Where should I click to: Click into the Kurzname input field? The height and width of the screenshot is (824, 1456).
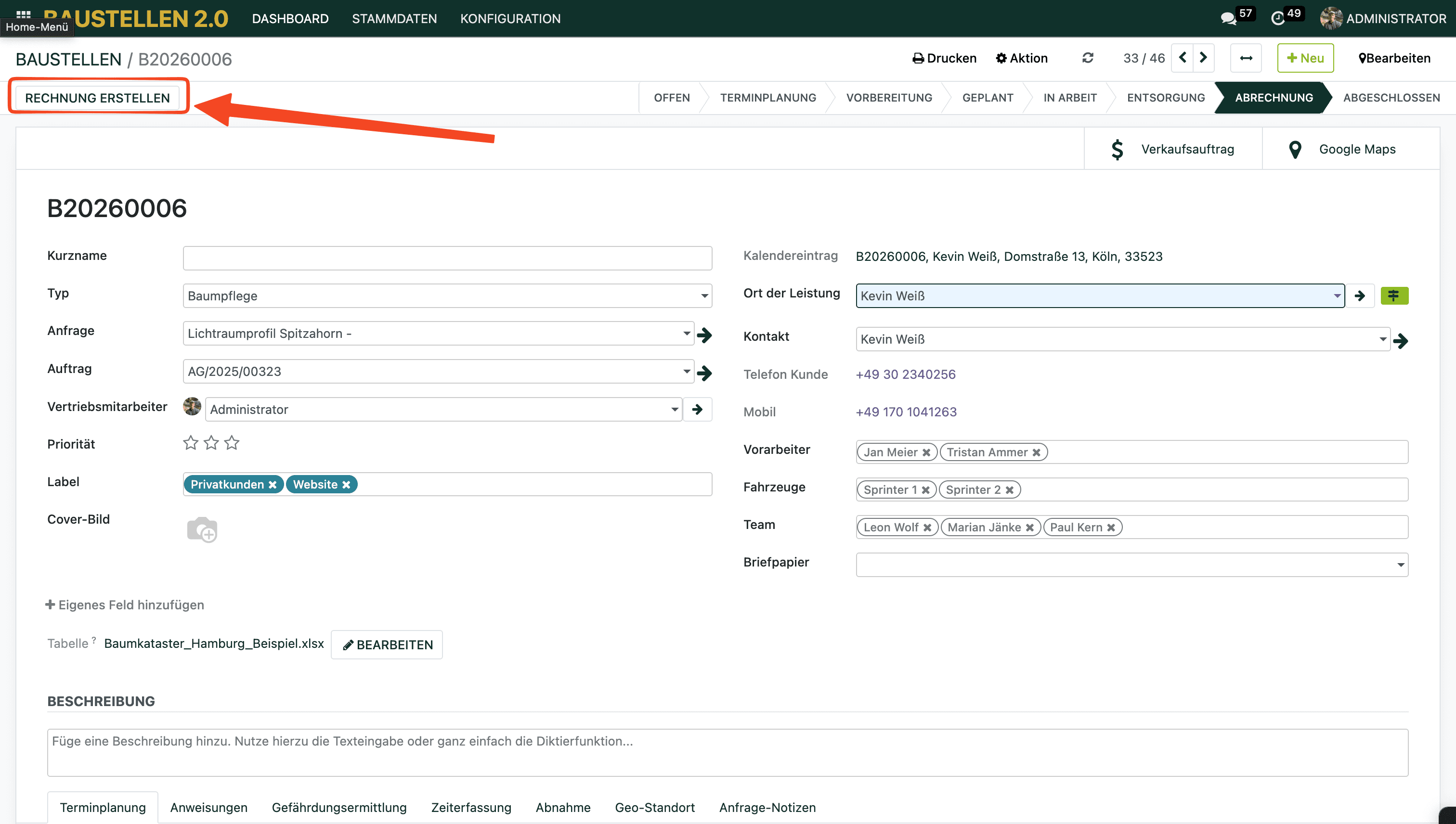tap(447, 258)
